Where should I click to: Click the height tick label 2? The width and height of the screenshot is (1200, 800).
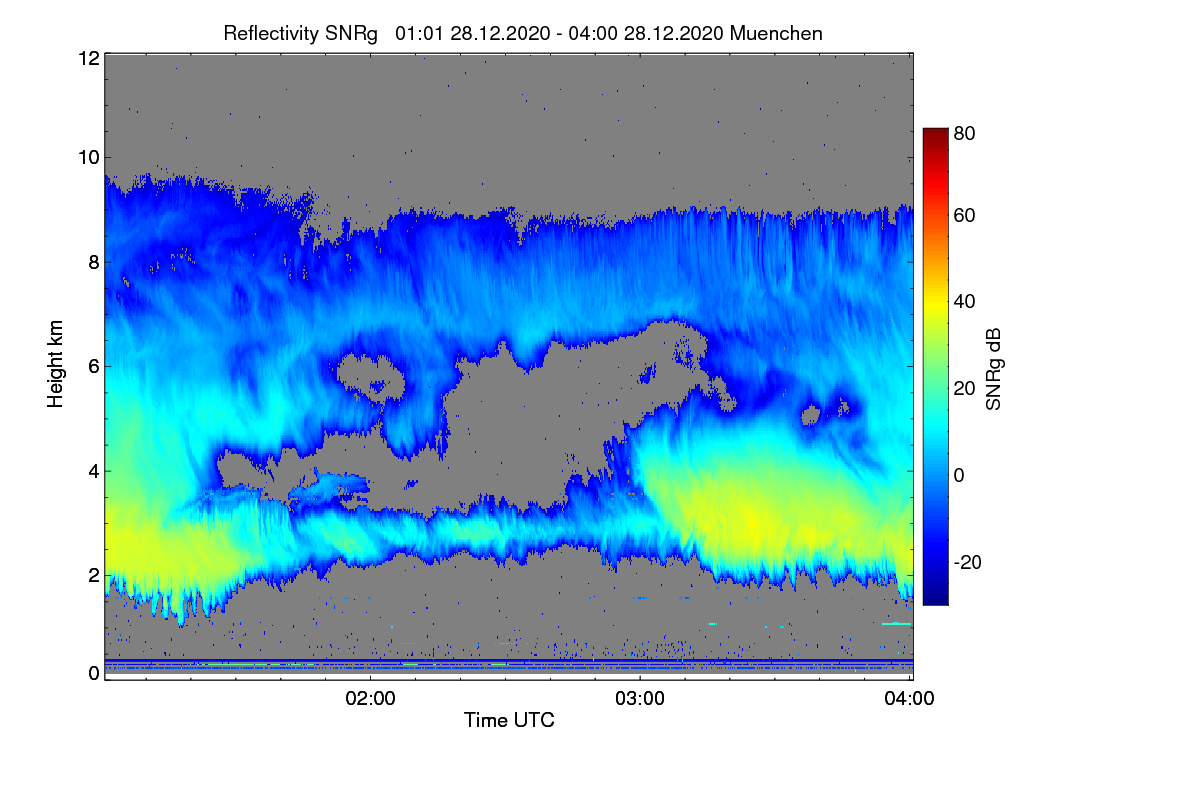93,575
